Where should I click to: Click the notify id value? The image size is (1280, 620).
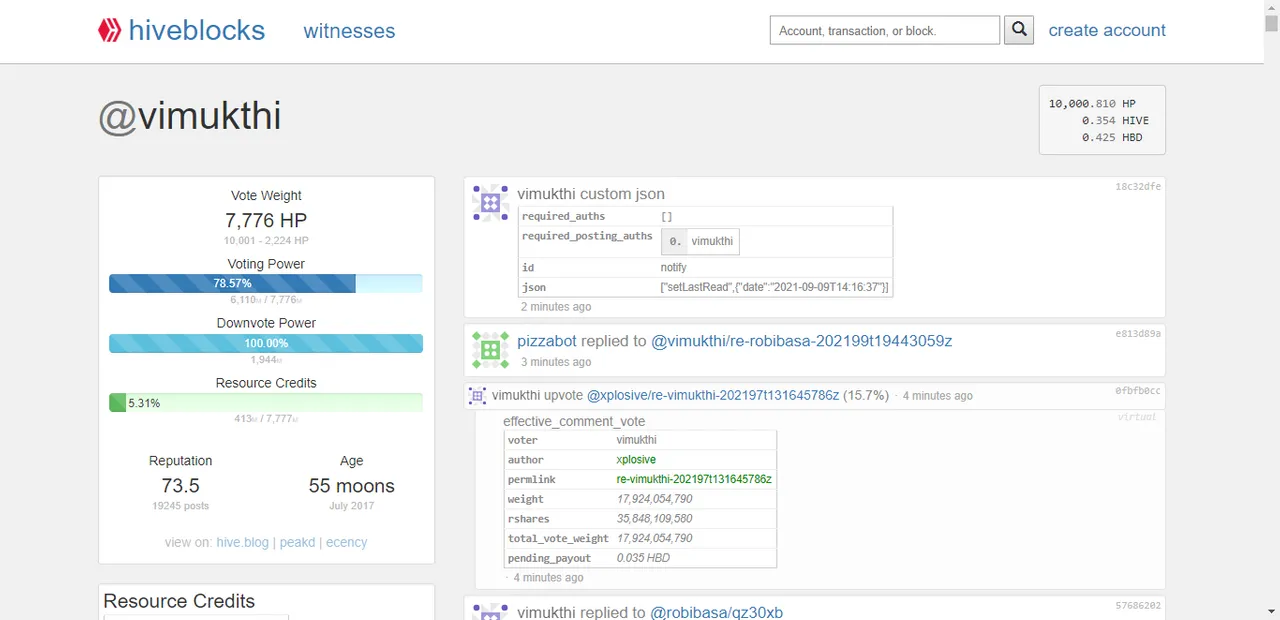click(x=673, y=267)
